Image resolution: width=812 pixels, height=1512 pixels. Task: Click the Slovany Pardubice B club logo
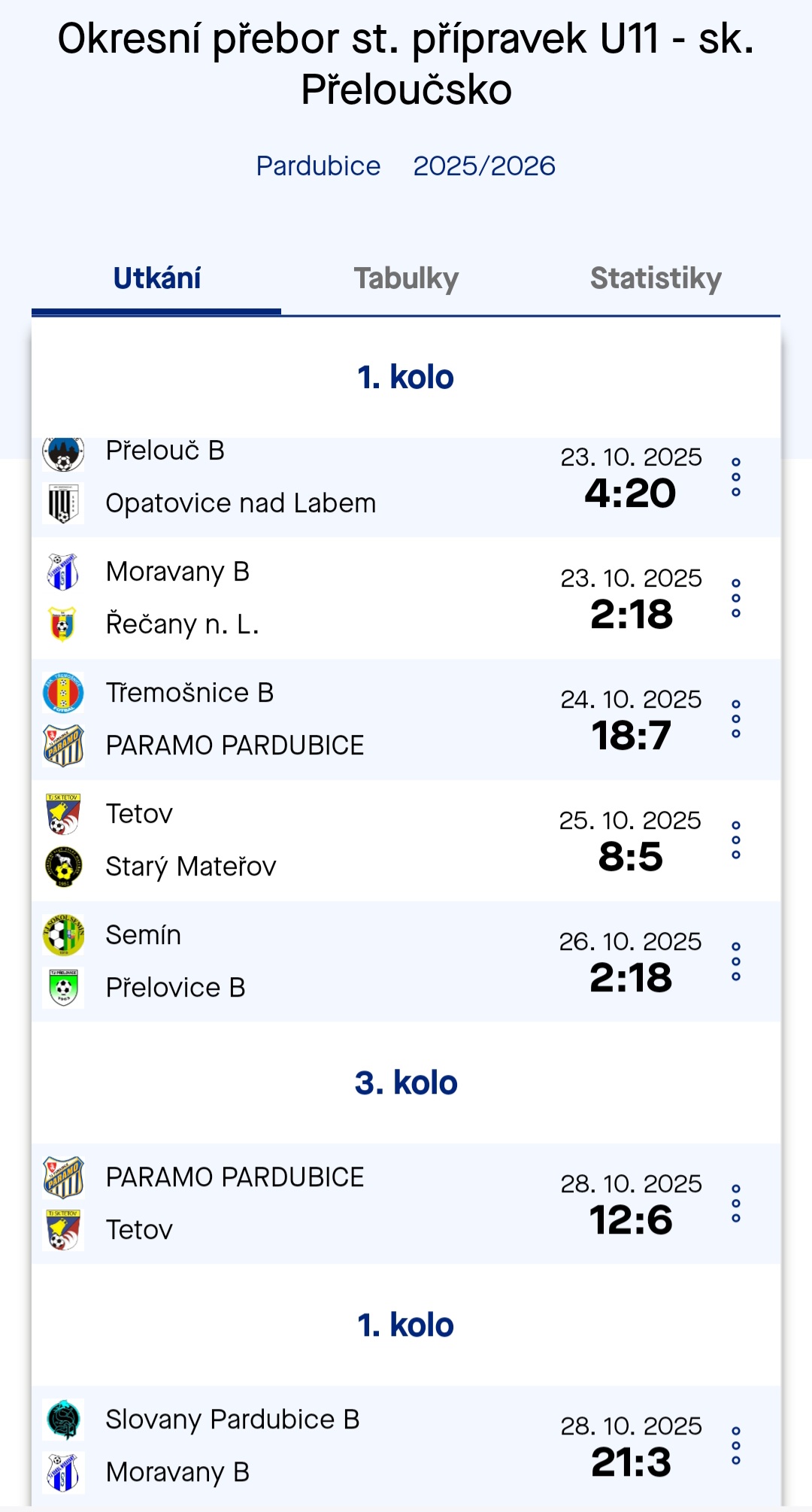(x=63, y=1419)
